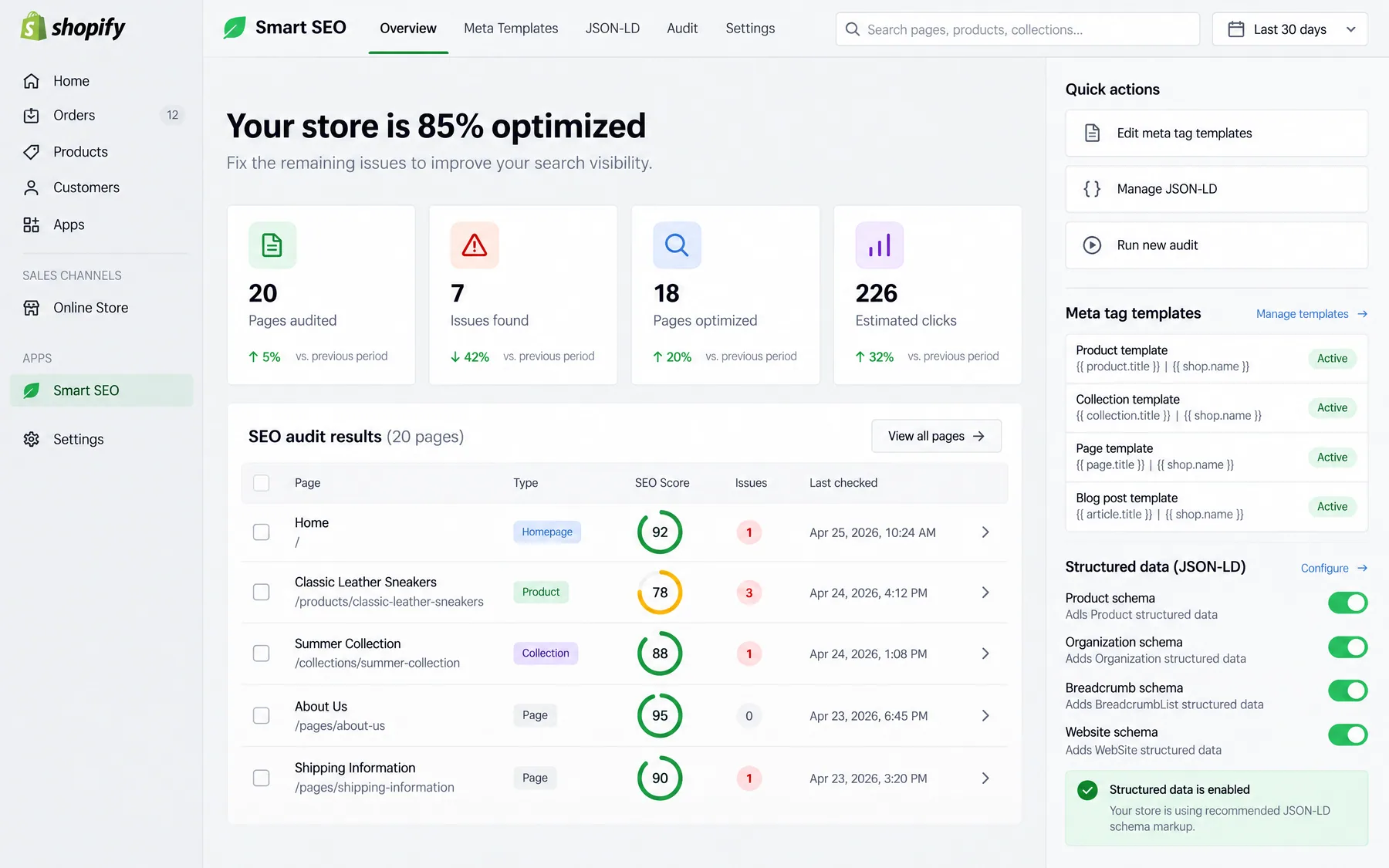Tick the Summer Collection row checkbox
Viewport: 1389px width, 868px height.
pos(262,654)
